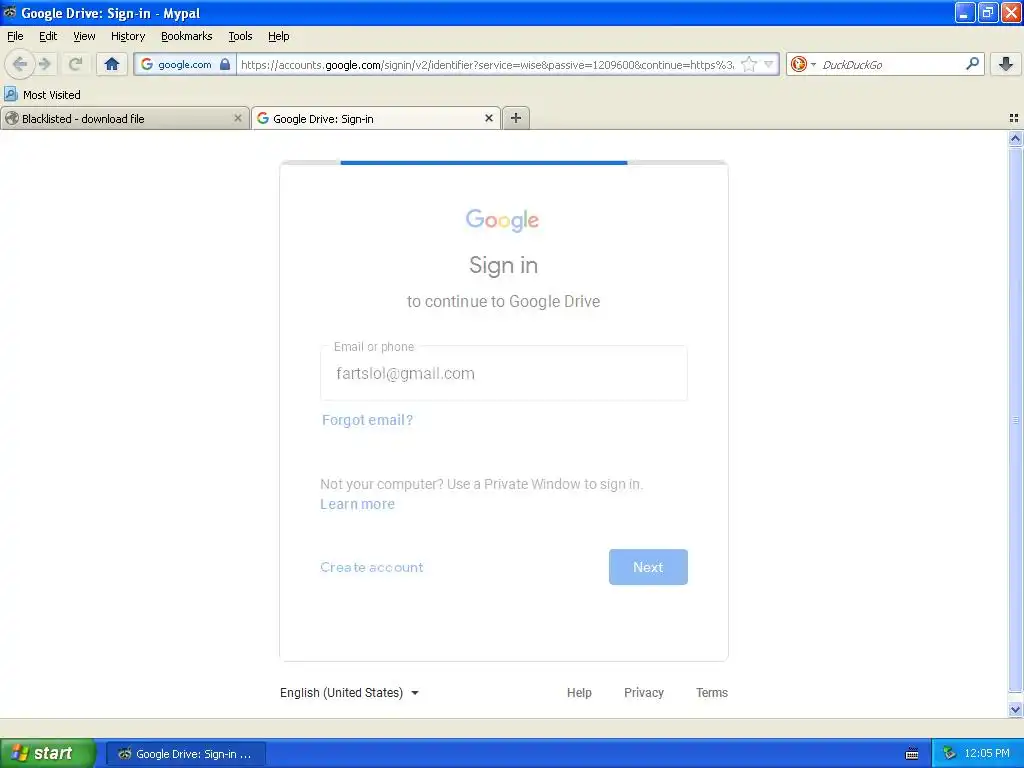Select Google Drive: Sign-in taskbar button
The width and height of the screenshot is (1024, 768).
186,754
